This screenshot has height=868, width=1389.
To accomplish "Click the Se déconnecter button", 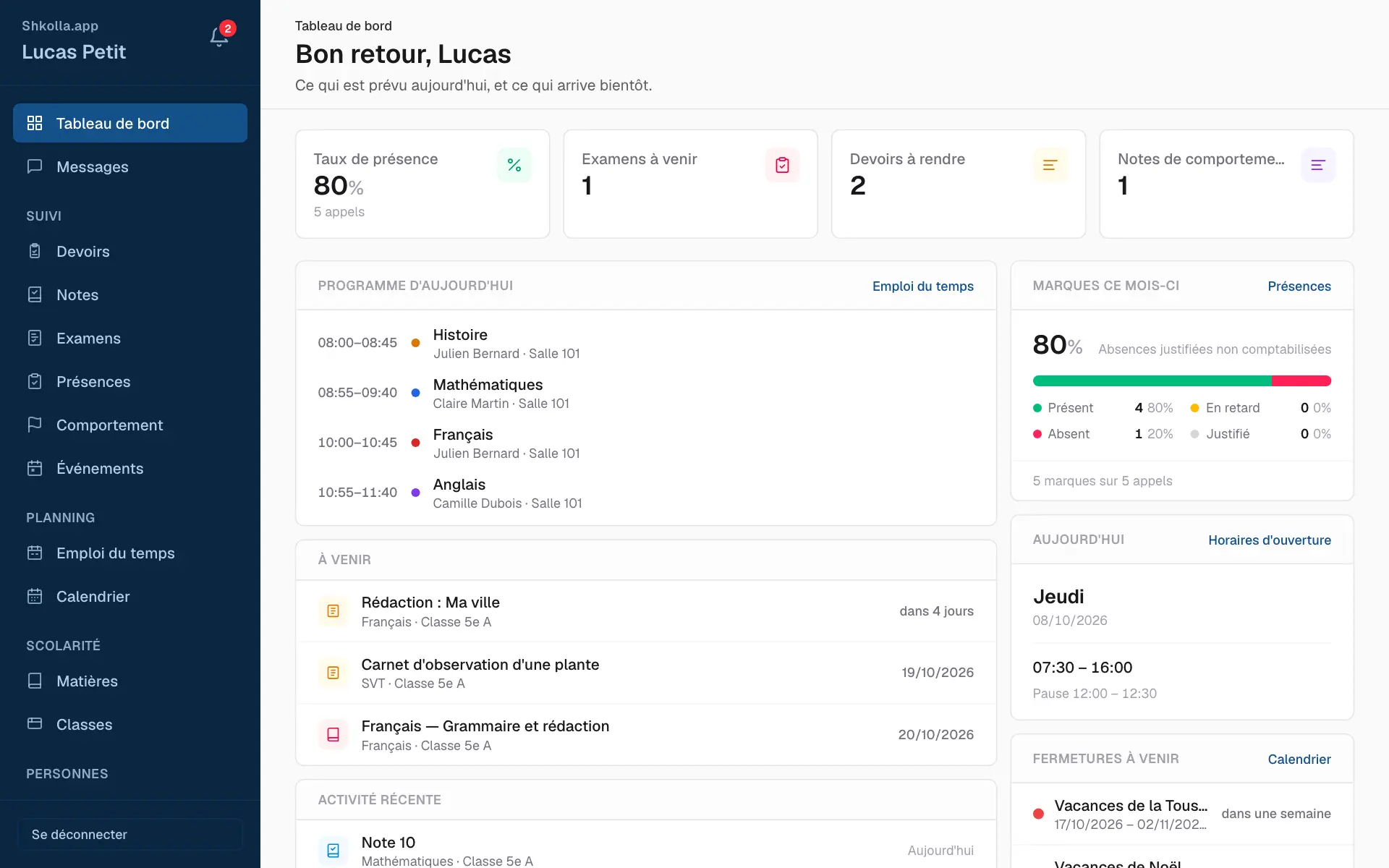I will pos(130,834).
